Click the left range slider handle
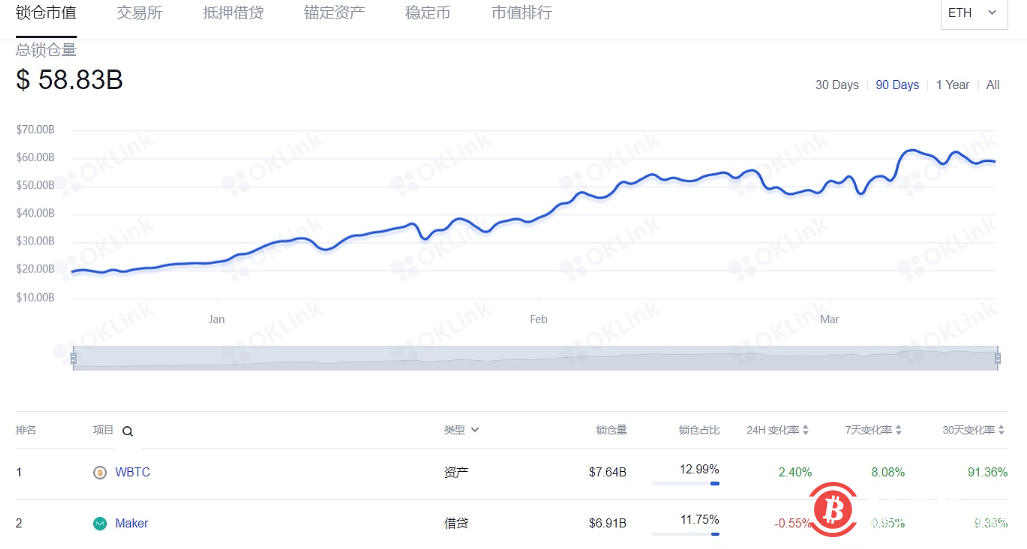Screen dimensions: 1027x549 [x=73, y=358]
